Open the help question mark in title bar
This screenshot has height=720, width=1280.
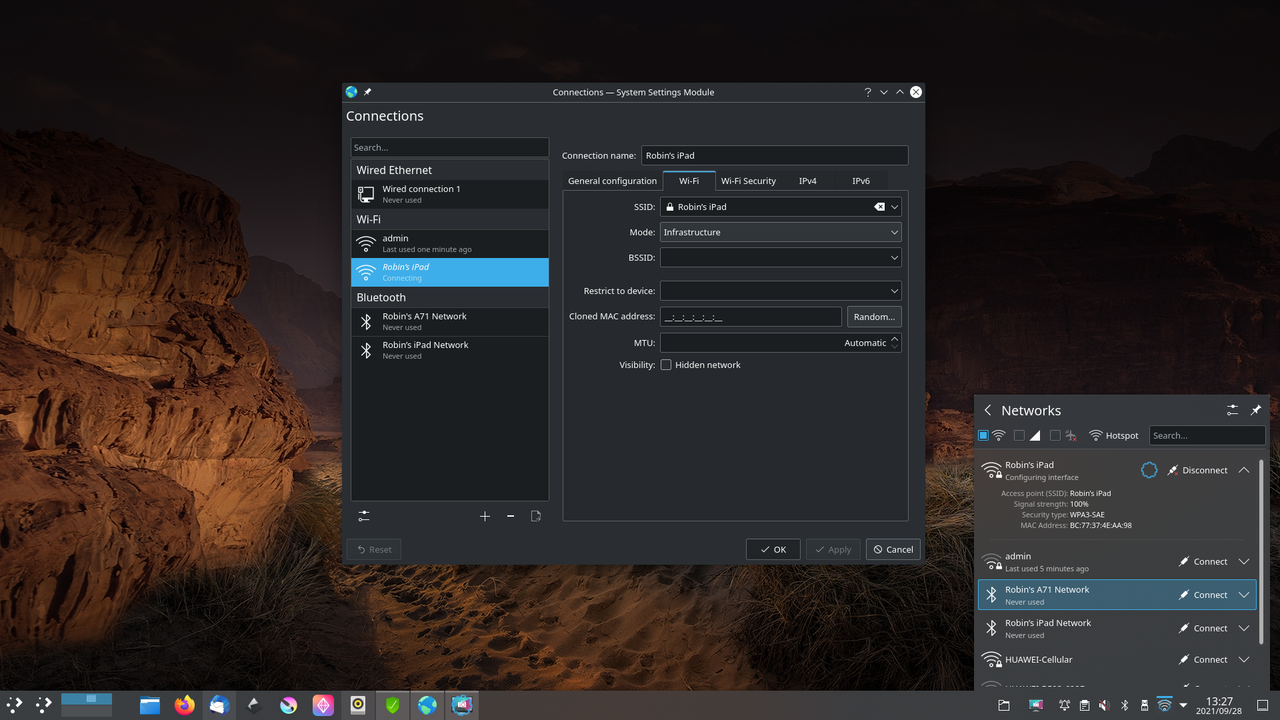point(867,92)
